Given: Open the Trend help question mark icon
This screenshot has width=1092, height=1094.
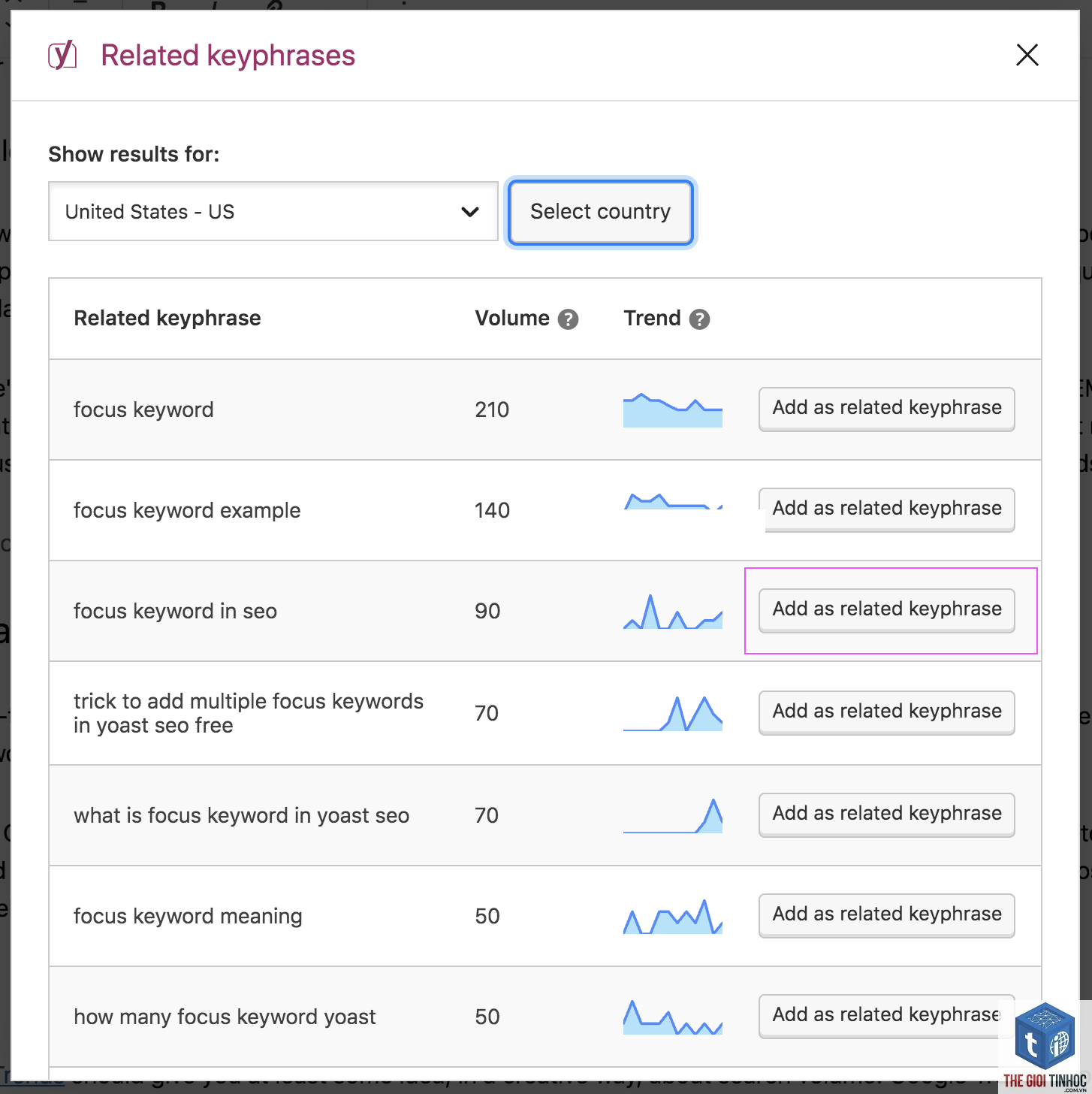Looking at the screenshot, I should click(x=699, y=319).
